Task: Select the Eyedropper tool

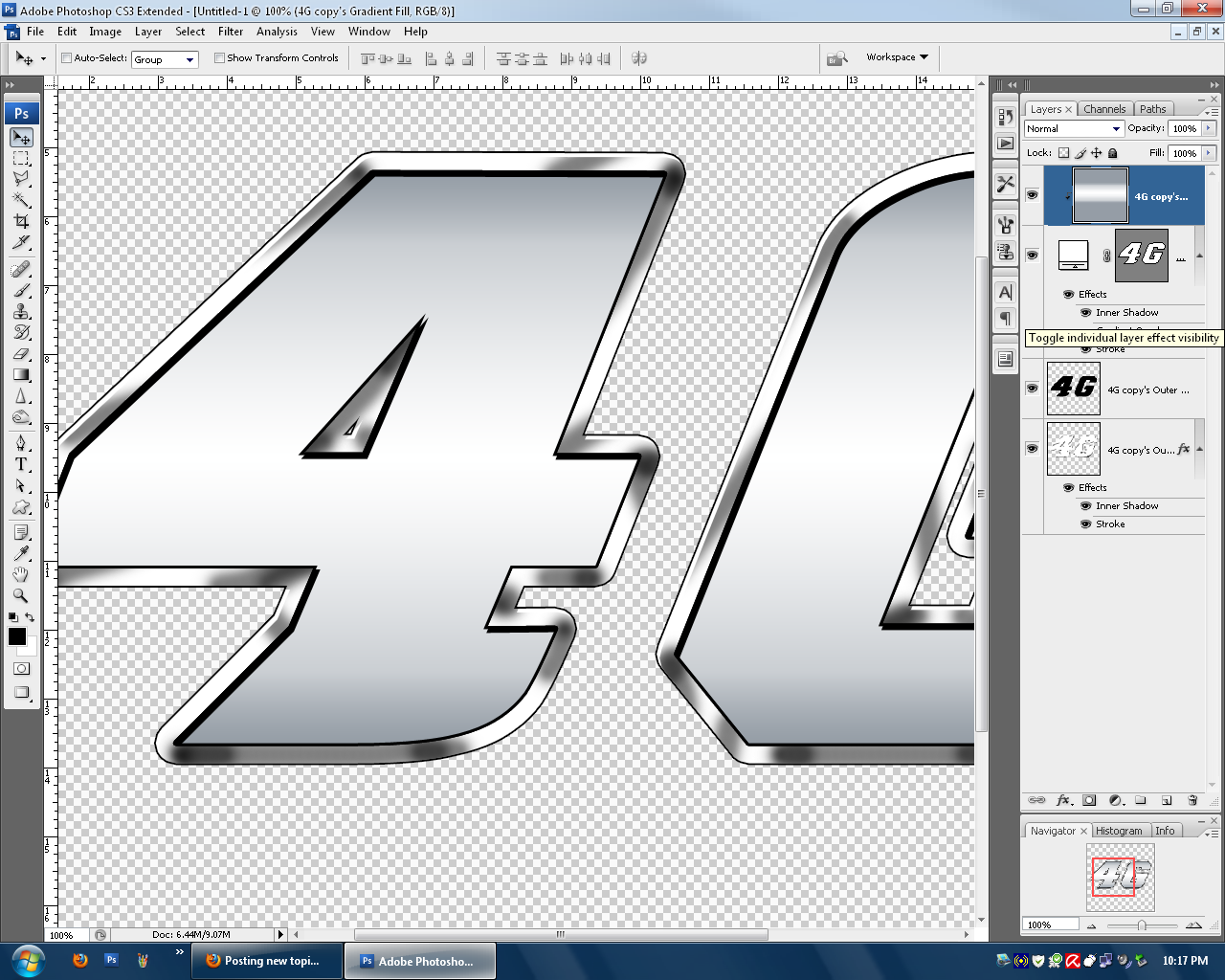Action: [x=21, y=553]
